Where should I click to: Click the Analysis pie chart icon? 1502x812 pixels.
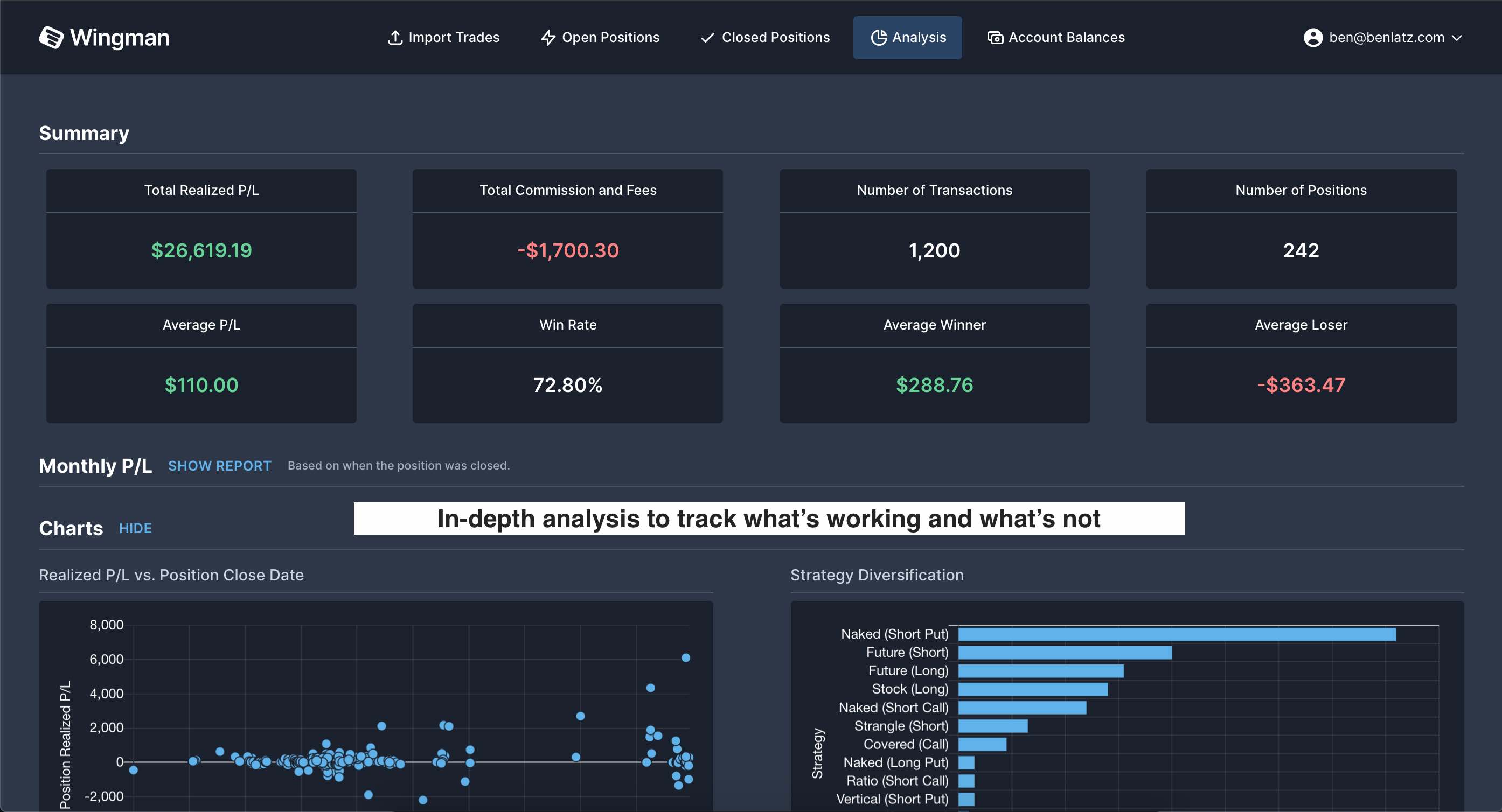(x=878, y=37)
